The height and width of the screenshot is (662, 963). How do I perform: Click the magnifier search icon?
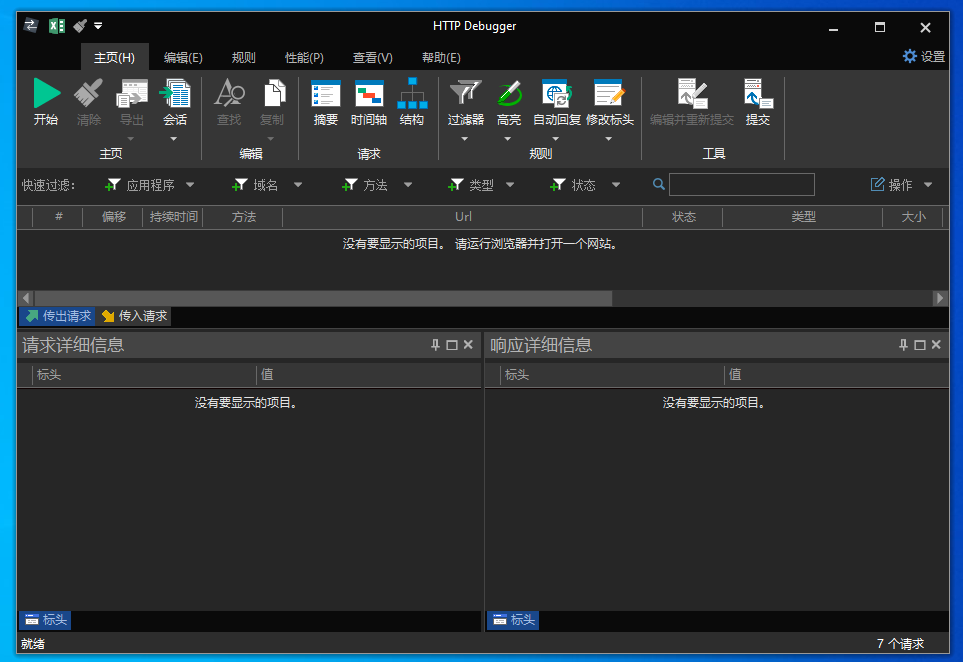pyautogui.click(x=658, y=184)
